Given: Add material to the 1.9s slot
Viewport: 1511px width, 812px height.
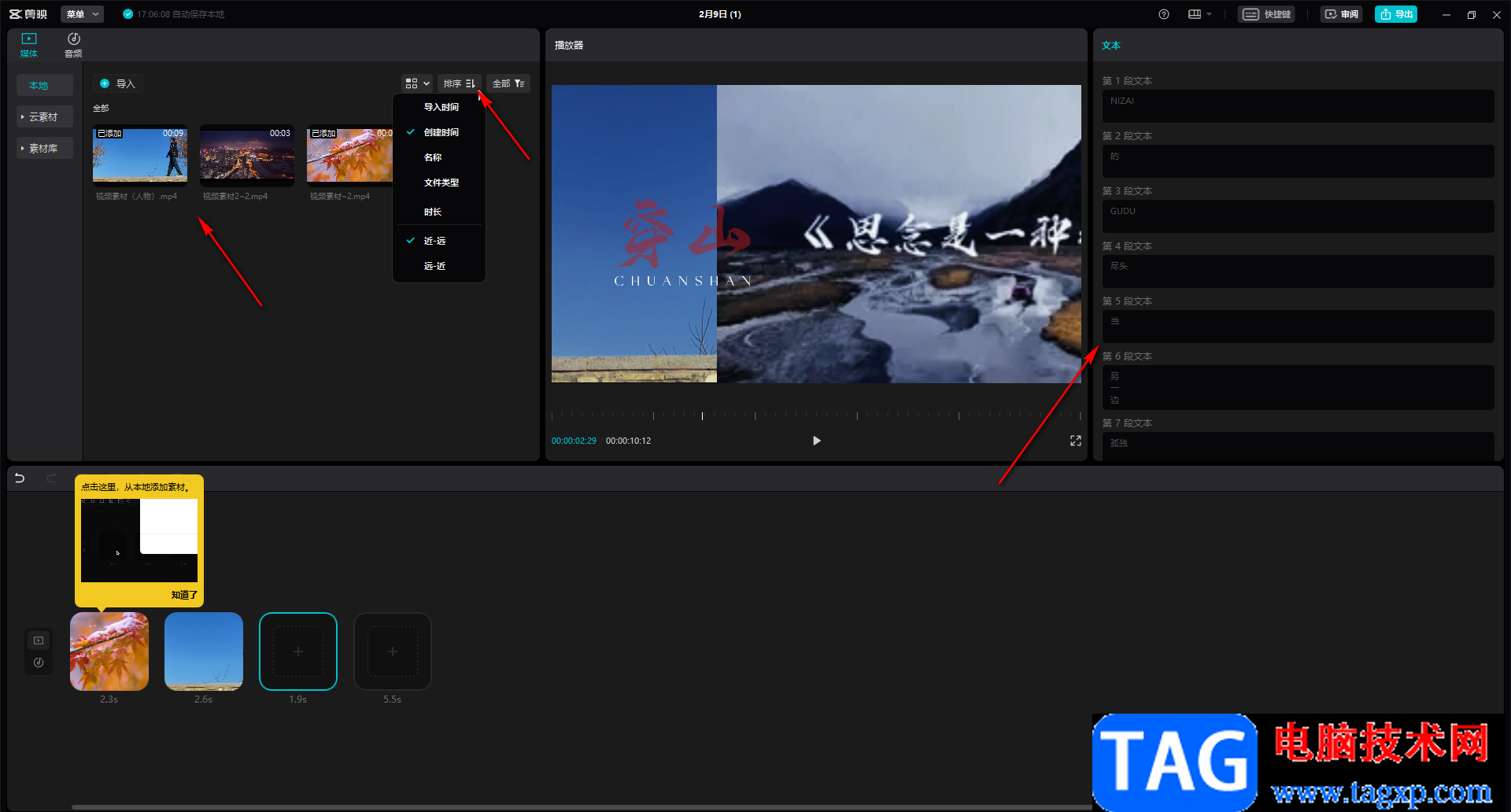Looking at the screenshot, I should [298, 651].
